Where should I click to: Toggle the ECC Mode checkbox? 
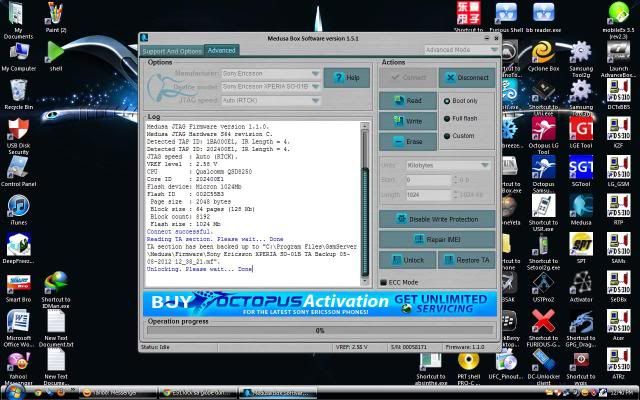[x=383, y=282]
